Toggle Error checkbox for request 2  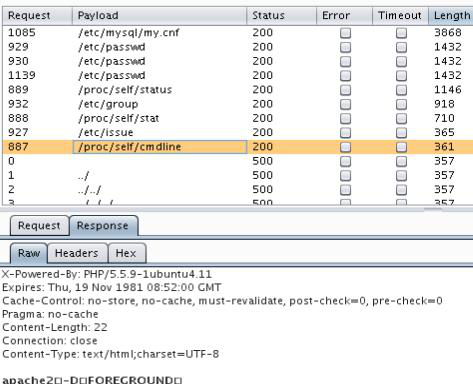345,190
